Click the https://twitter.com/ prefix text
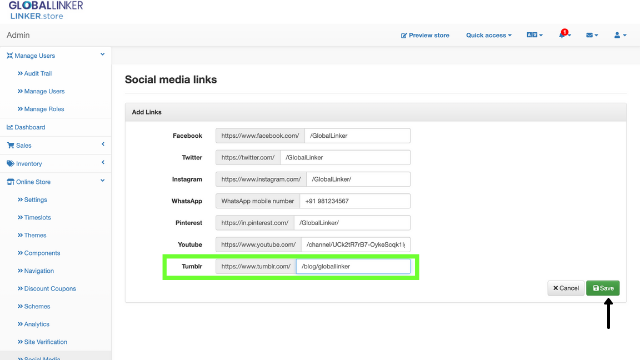The height and width of the screenshot is (360, 640). (248, 158)
